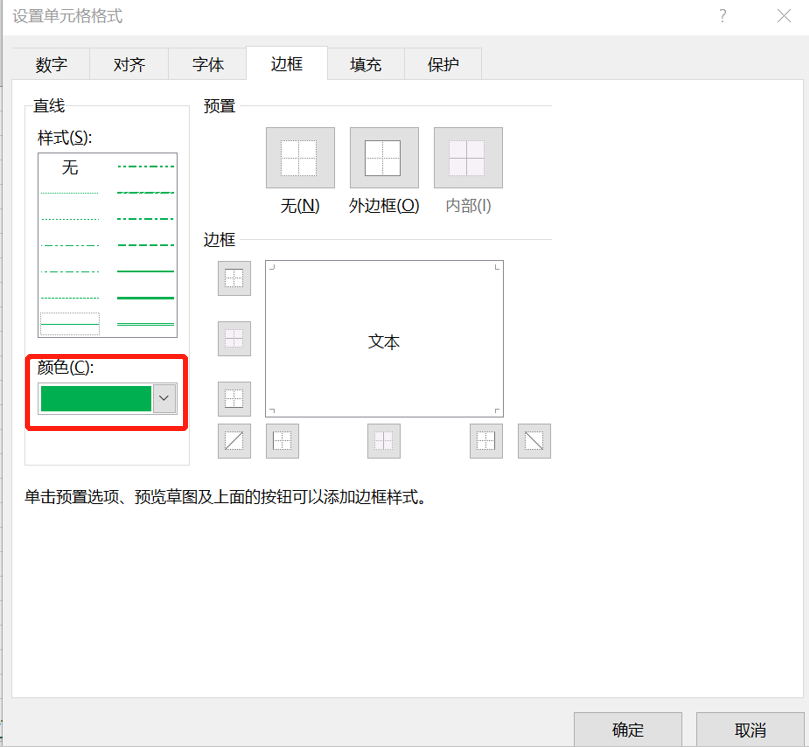Toggle the diagonal up border button
This screenshot has width=809, height=747.
(234, 441)
